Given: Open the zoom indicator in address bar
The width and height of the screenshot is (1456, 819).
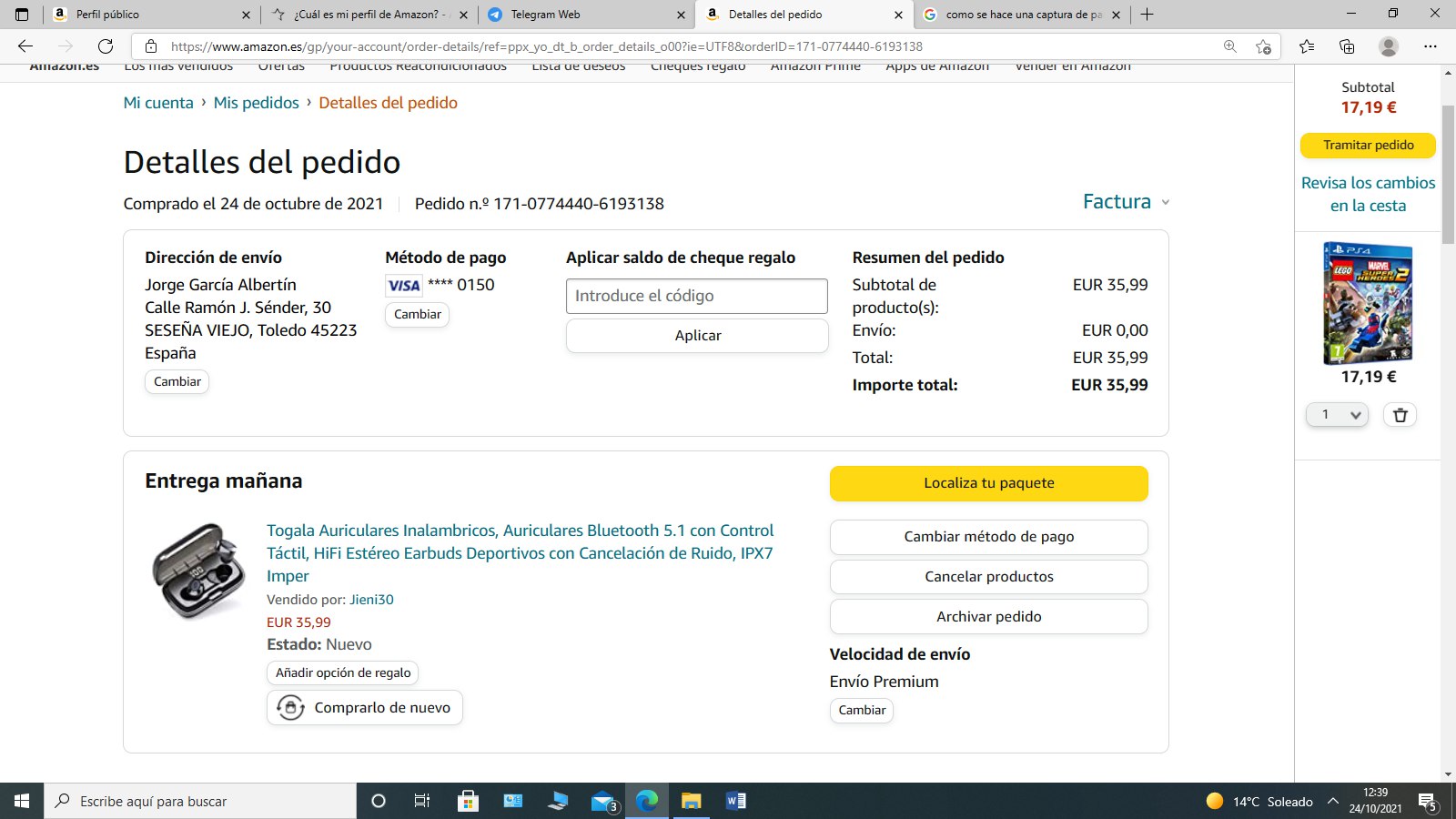Looking at the screenshot, I should pyautogui.click(x=1230, y=46).
